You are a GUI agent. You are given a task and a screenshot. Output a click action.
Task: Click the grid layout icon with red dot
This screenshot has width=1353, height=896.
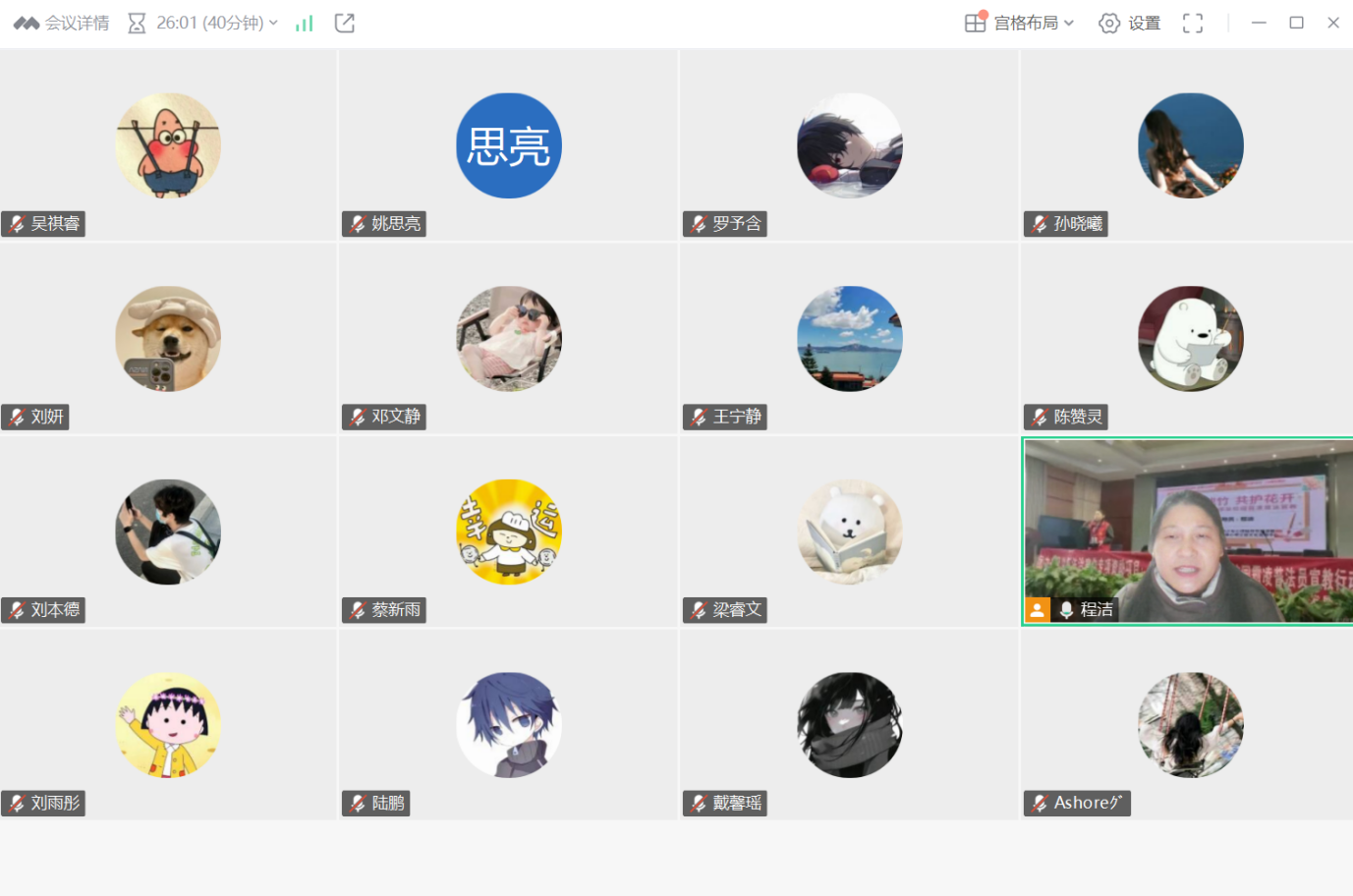click(976, 22)
